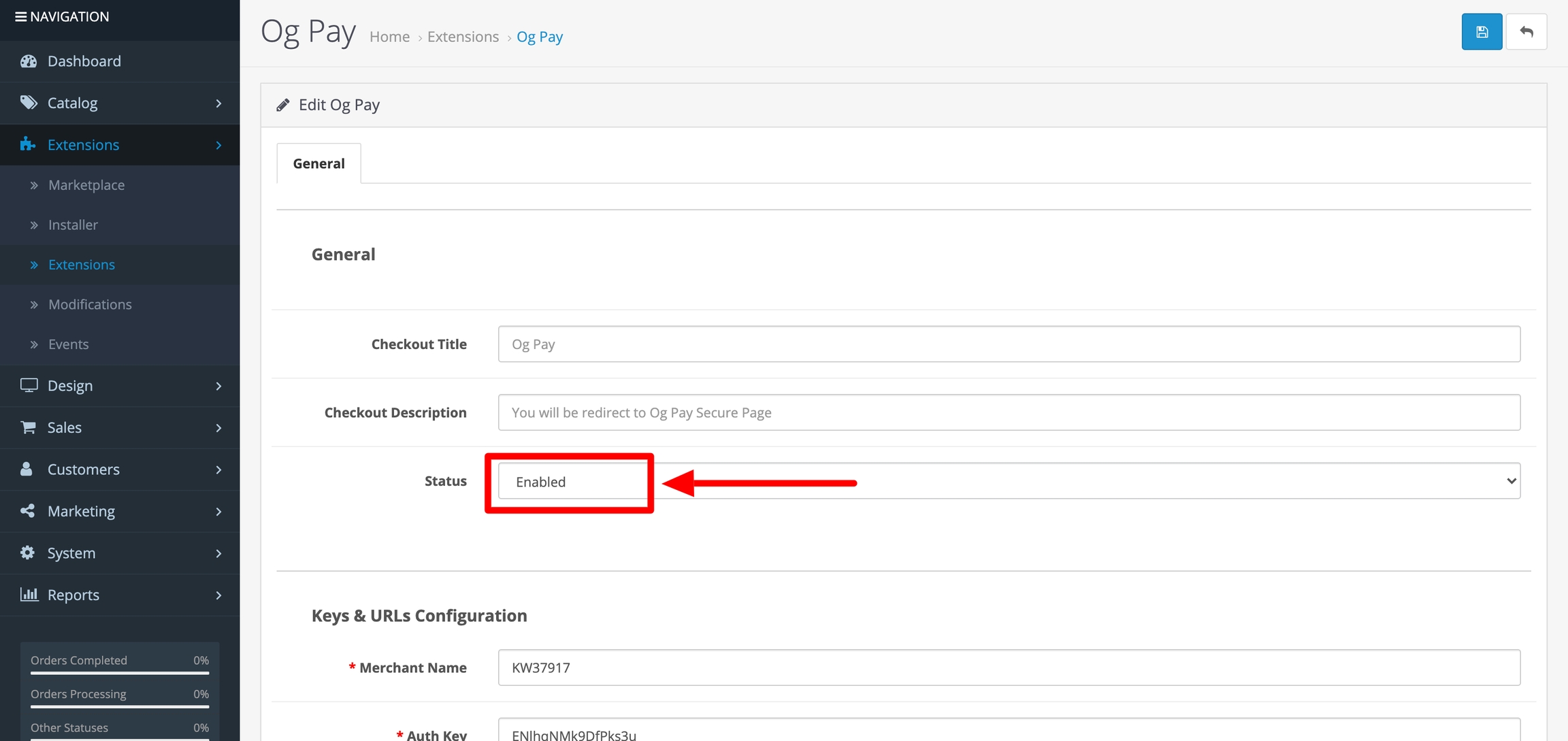The image size is (1568, 741).
Task: Click the Design monitor icon
Action: (29, 385)
